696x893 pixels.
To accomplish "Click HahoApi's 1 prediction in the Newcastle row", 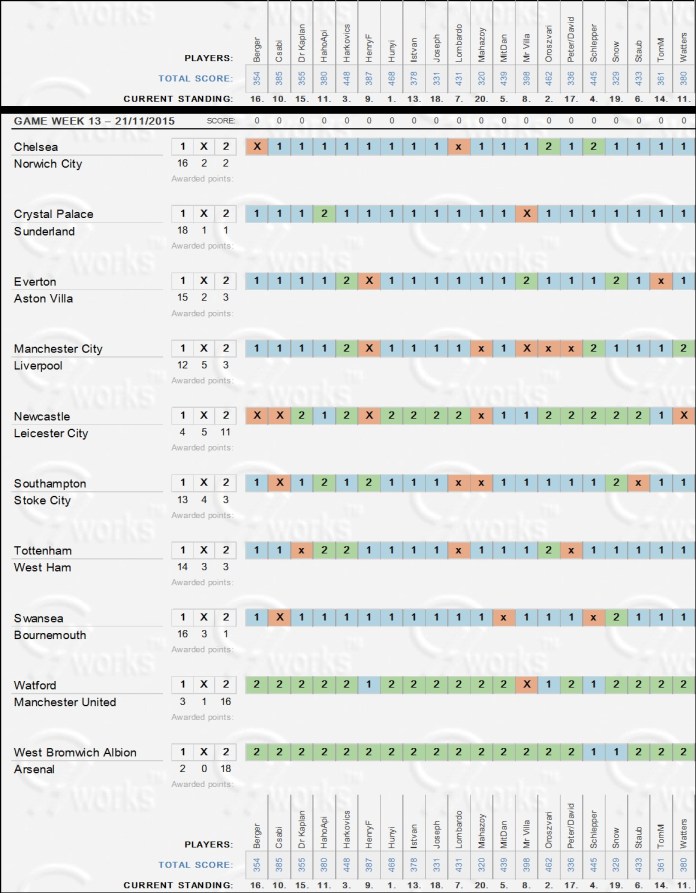I will pyautogui.click(x=324, y=415).
